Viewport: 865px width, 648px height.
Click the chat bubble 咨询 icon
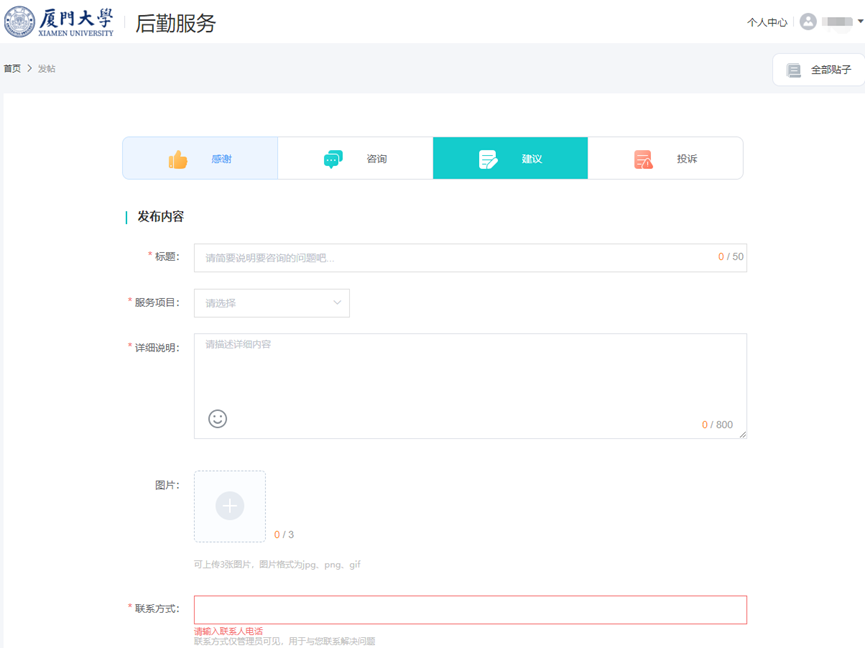coord(333,159)
